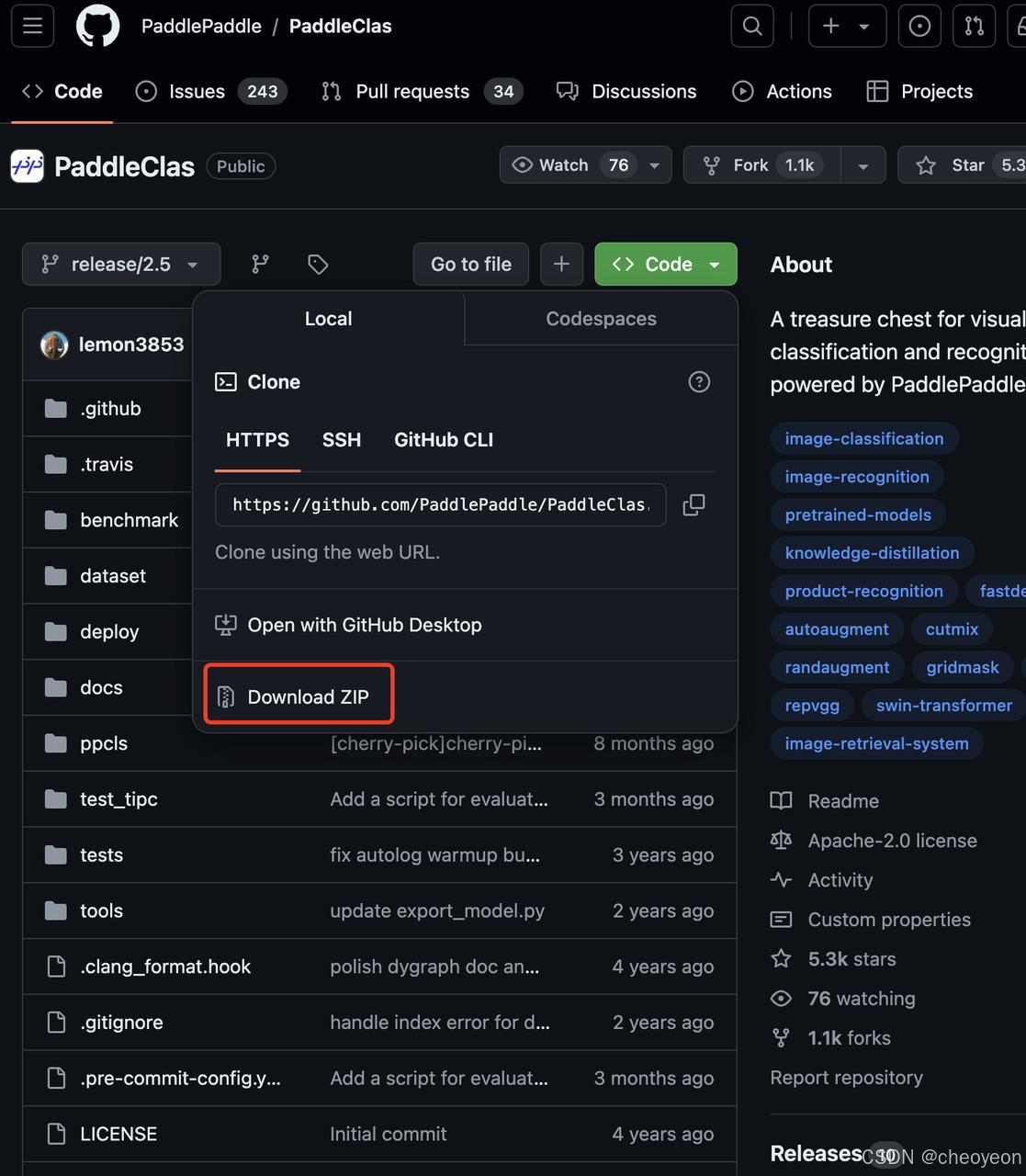The width and height of the screenshot is (1026, 1176).
Task: View tags icon
Action: (318, 265)
